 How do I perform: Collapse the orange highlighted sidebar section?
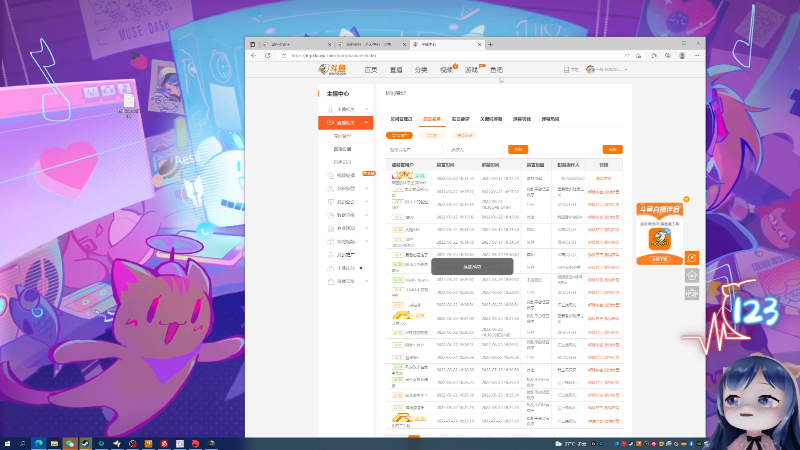pyautogui.click(x=345, y=122)
